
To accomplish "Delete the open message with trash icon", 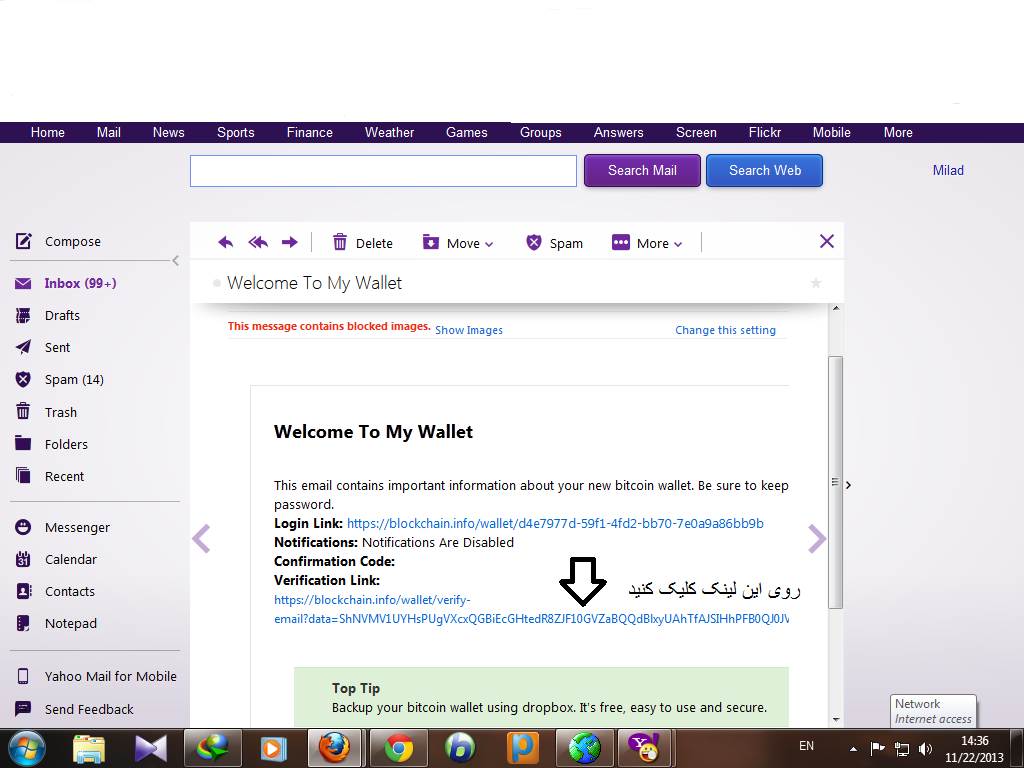I will [340, 242].
